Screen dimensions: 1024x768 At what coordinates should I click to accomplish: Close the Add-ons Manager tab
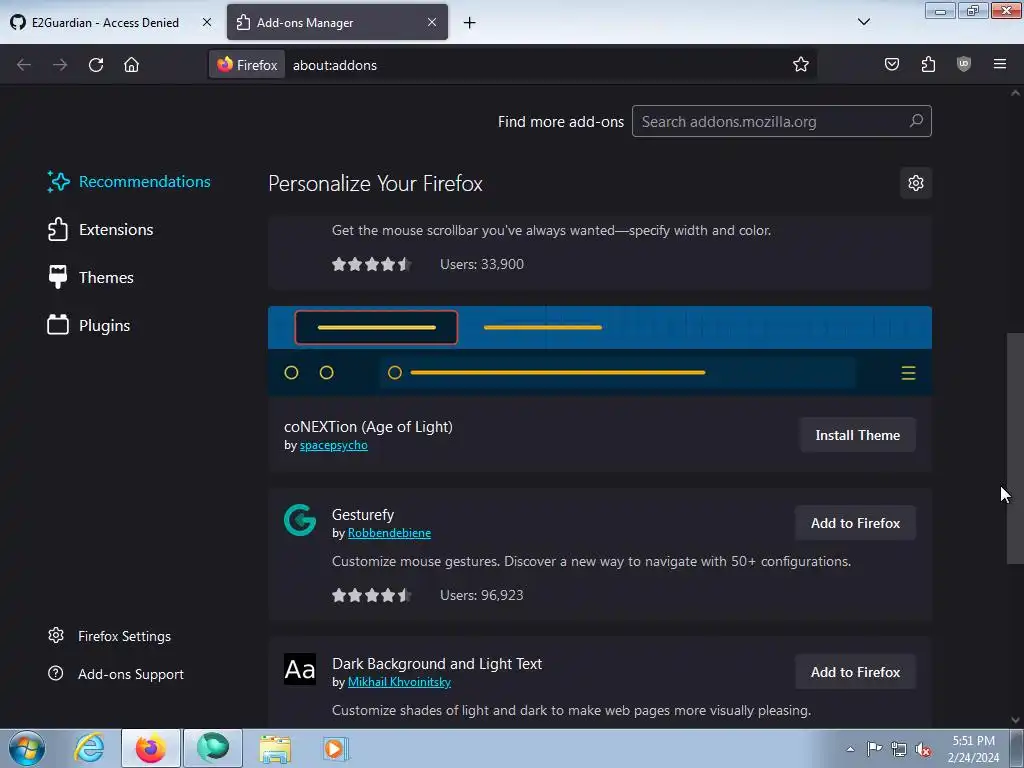[x=432, y=22]
